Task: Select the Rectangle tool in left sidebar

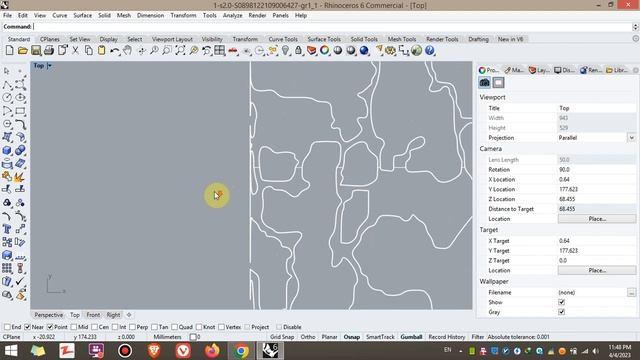Action: (20, 111)
